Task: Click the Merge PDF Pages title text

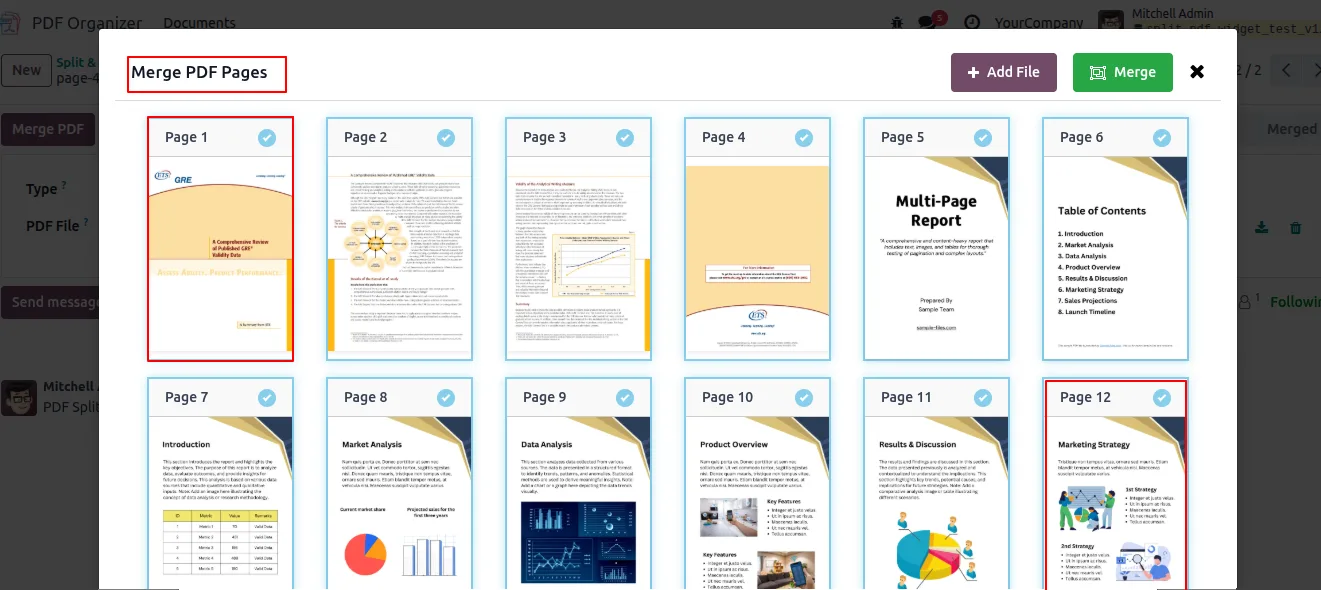Action: click(199, 72)
